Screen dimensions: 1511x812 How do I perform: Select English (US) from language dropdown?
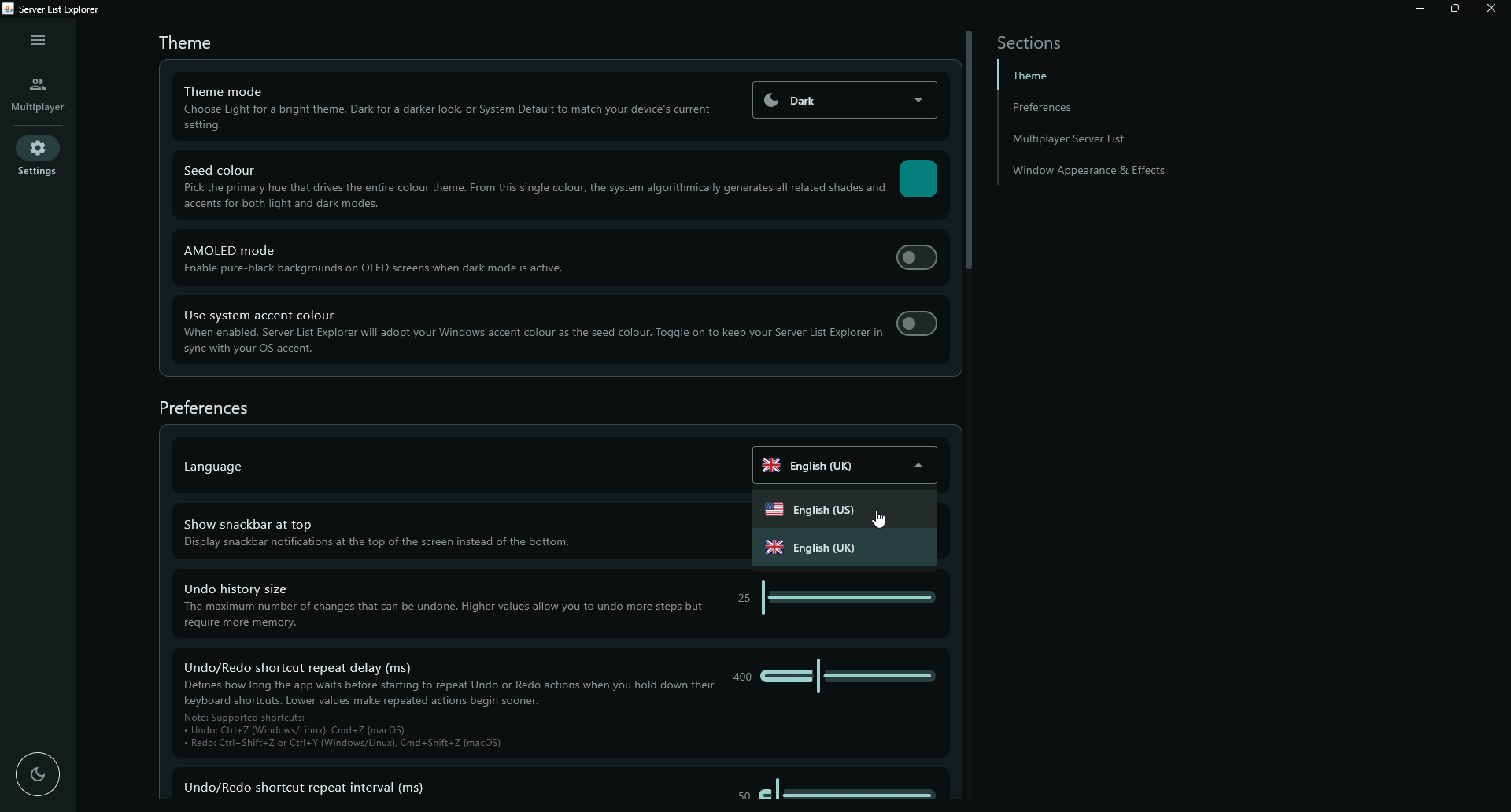pos(823,510)
